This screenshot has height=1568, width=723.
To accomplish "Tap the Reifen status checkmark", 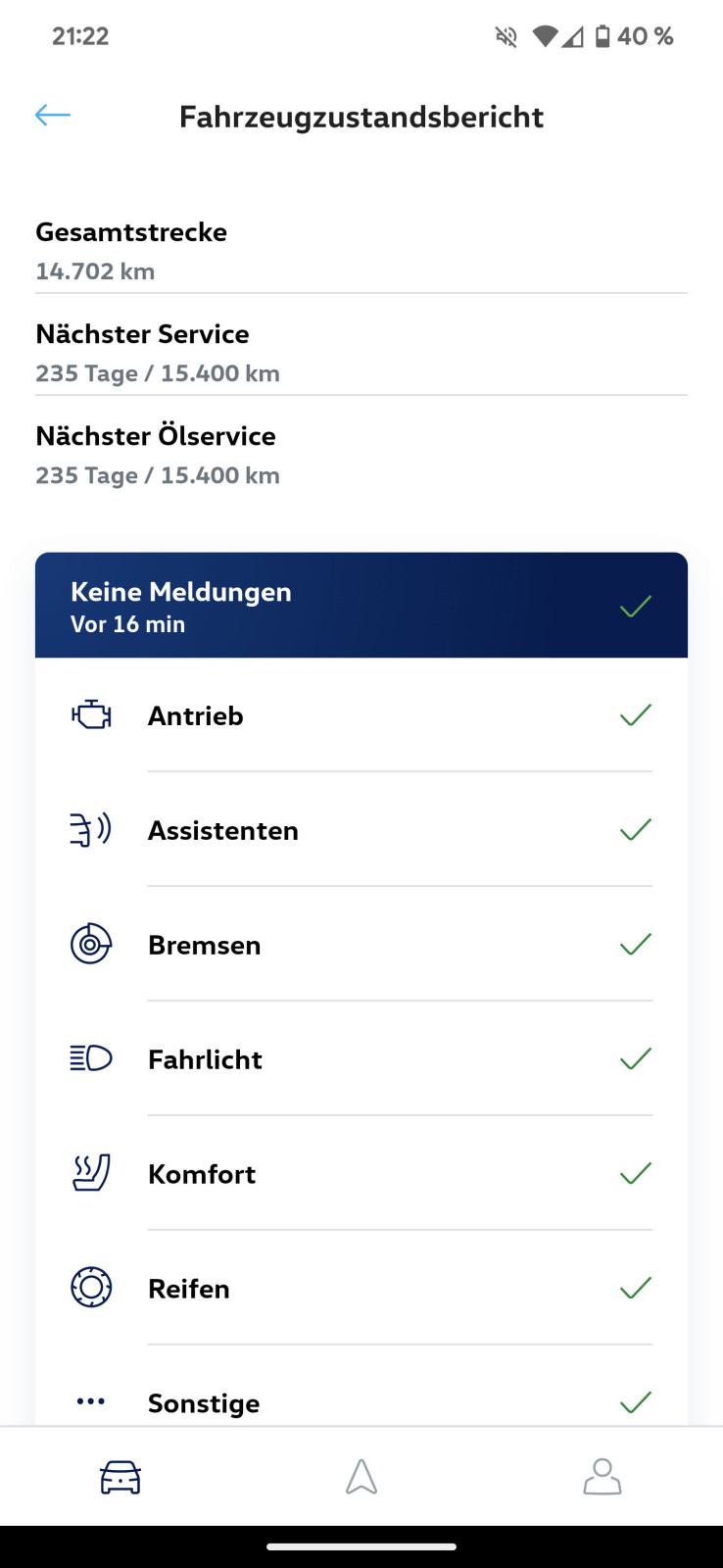I will (x=636, y=1288).
